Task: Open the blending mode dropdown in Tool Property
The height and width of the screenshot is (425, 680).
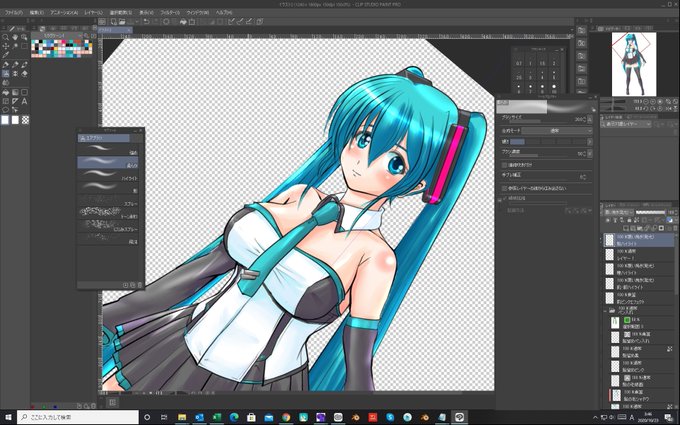Action: pos(557,131)
